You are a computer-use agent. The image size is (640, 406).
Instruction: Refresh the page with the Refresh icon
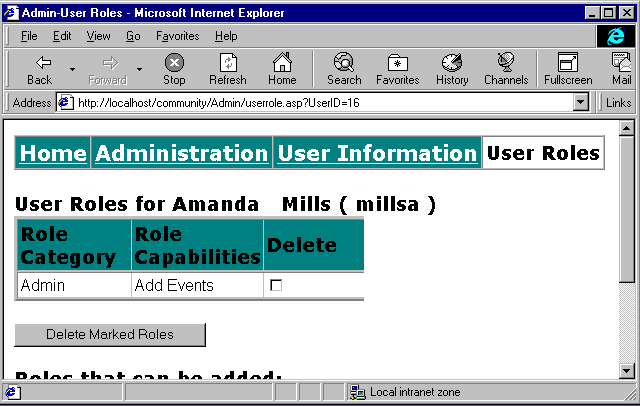pyautogui.click(x=227, y=68)
